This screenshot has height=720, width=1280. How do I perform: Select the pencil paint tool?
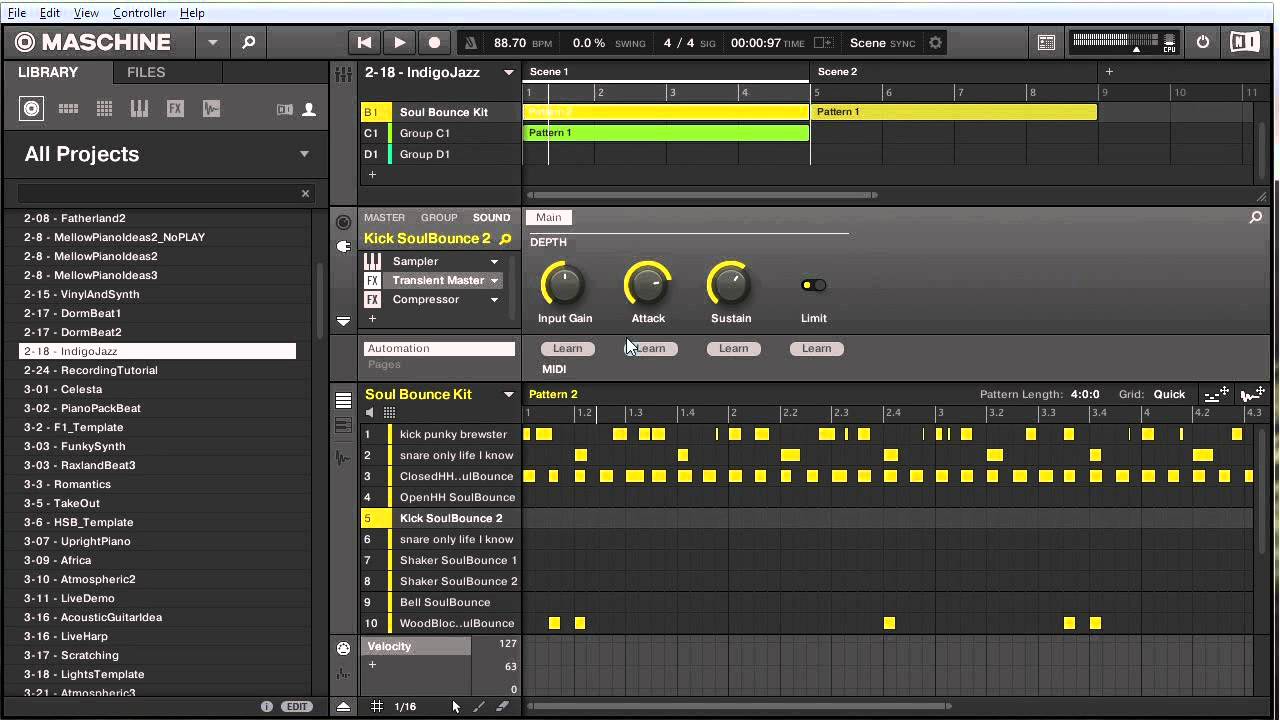pyautogui.click(x=479, y=706)
